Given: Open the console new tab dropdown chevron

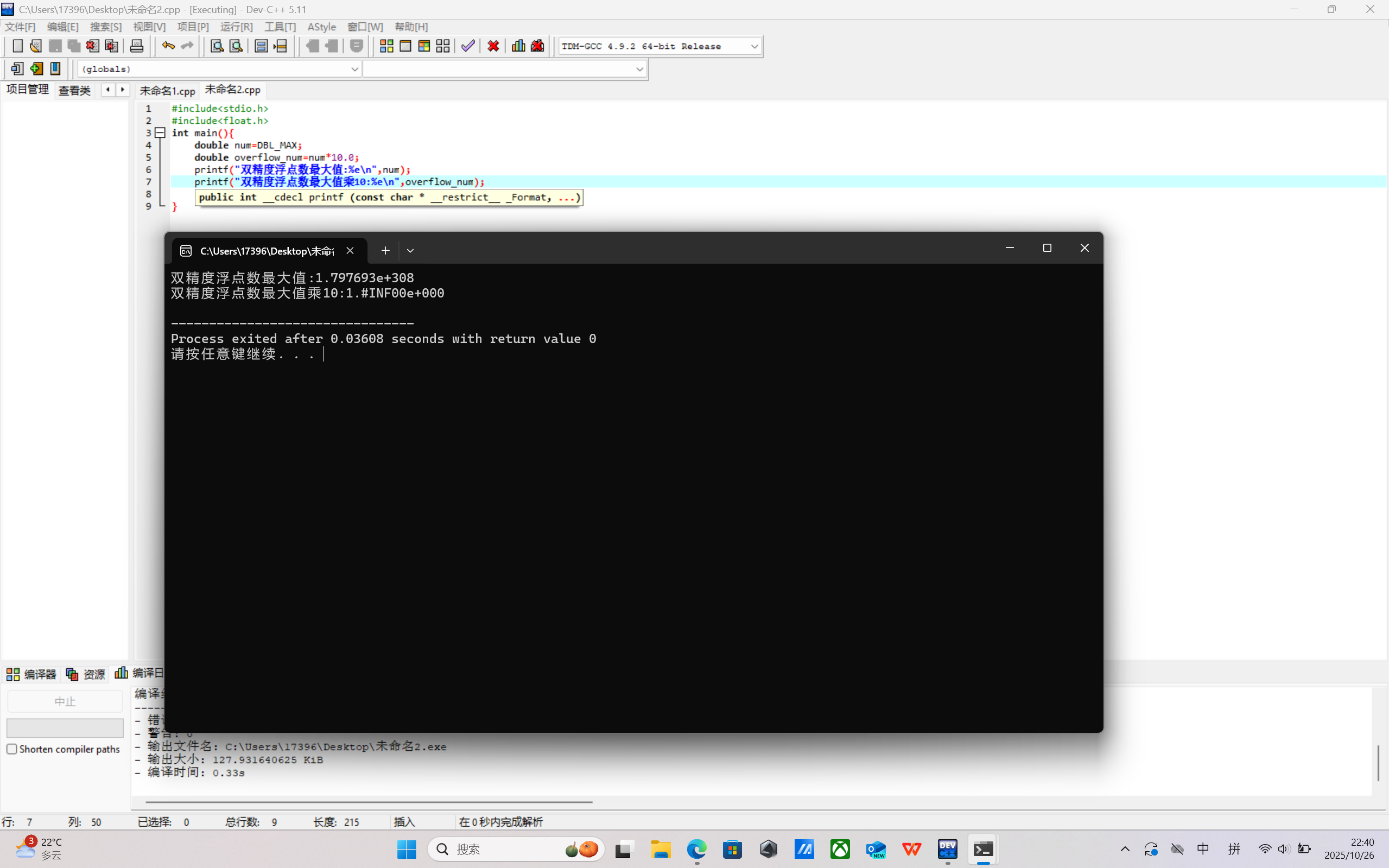Looking at the screenshot, I should tap(410, 250).
